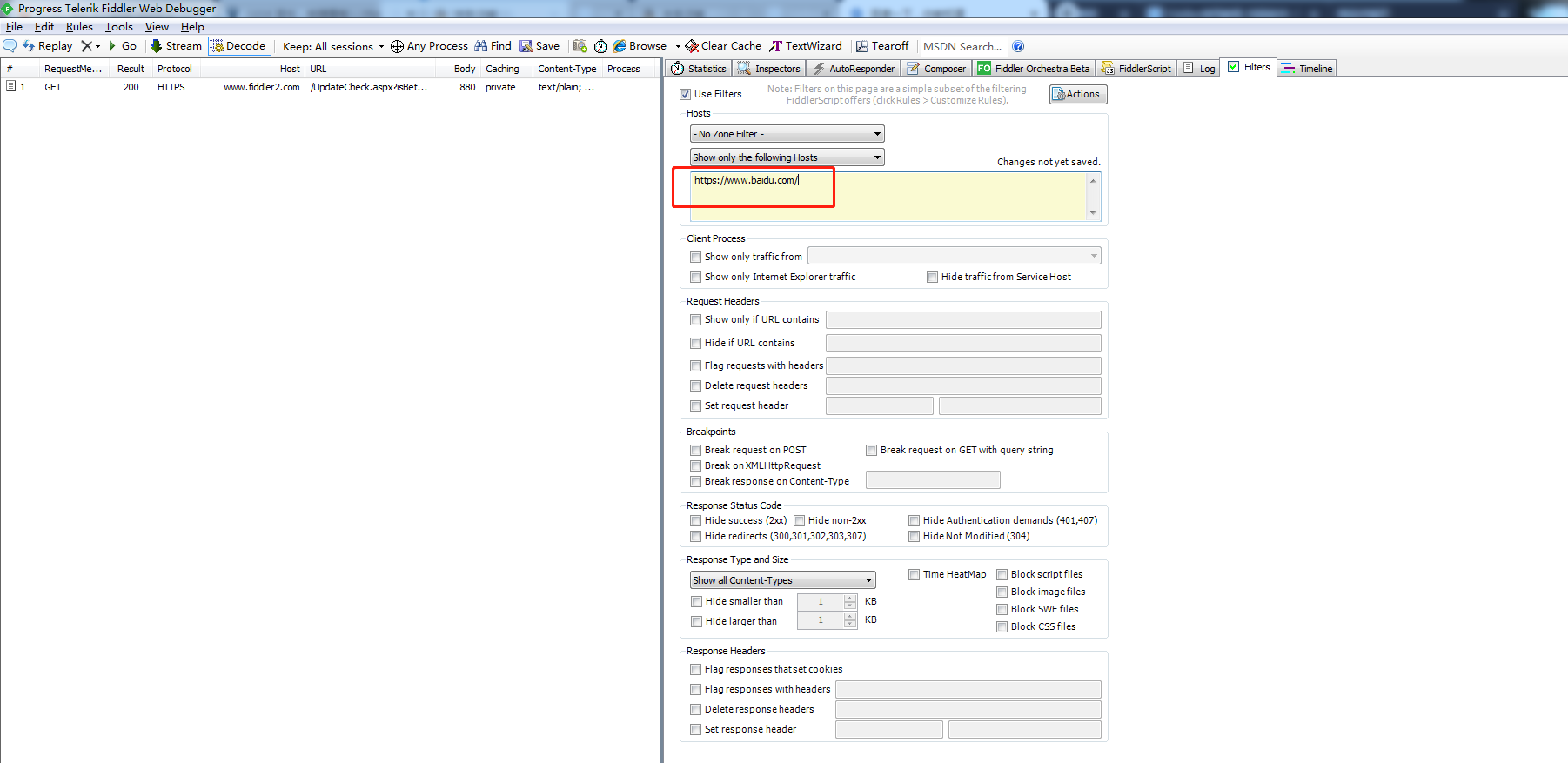Check Show only Internet Explorer traffic
The image size is (1568, 763).
coord(695,277)
